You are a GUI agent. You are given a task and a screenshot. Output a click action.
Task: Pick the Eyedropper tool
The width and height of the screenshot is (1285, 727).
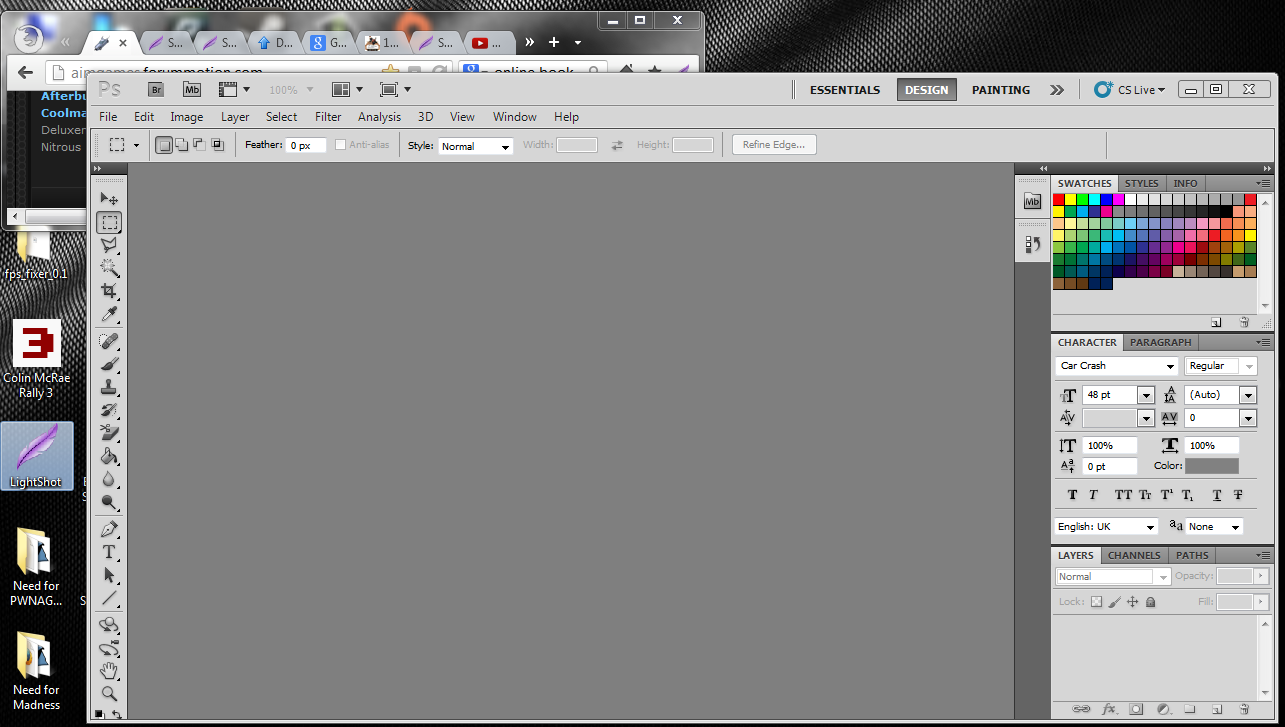109,315
